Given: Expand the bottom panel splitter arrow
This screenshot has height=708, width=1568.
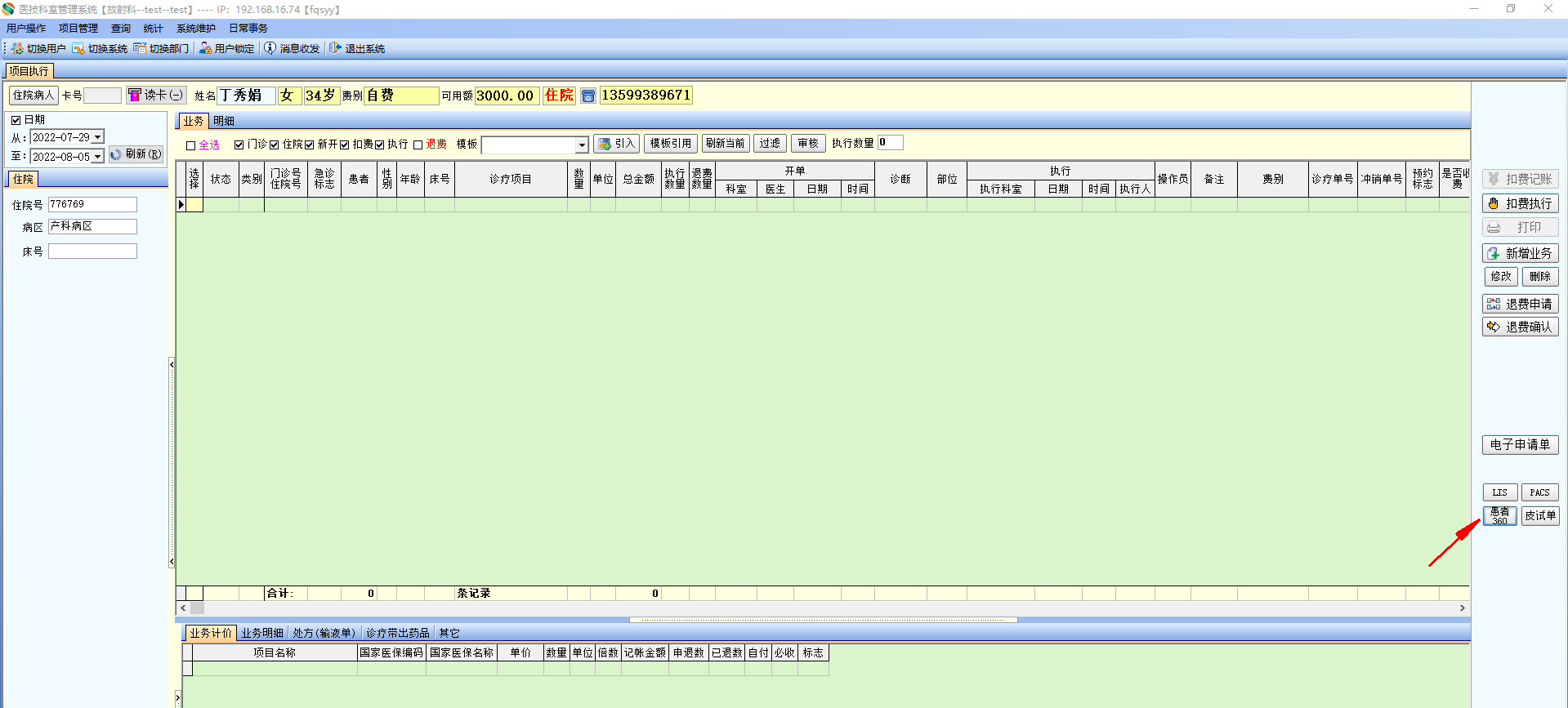Looking at the screenshot, I should tap(178, 697).
